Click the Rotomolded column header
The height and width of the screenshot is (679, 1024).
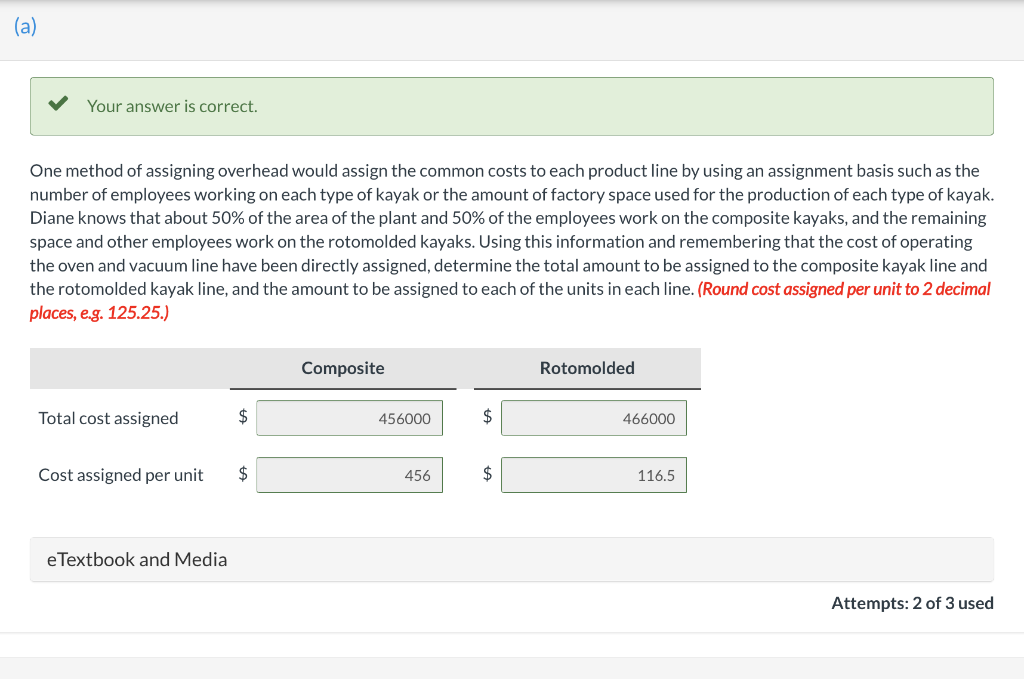coord(587,368)
